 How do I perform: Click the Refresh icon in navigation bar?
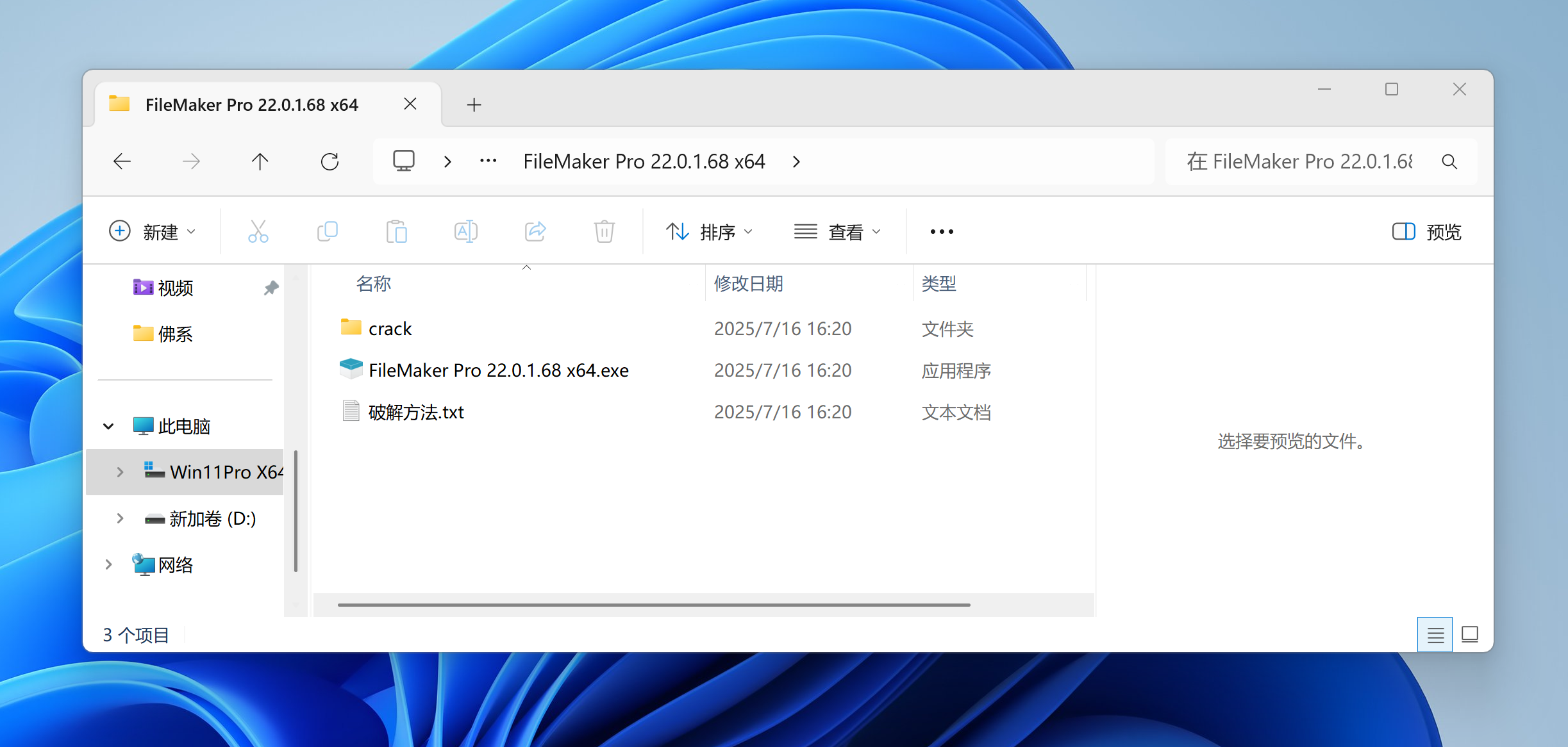click(x=329, y=161)
